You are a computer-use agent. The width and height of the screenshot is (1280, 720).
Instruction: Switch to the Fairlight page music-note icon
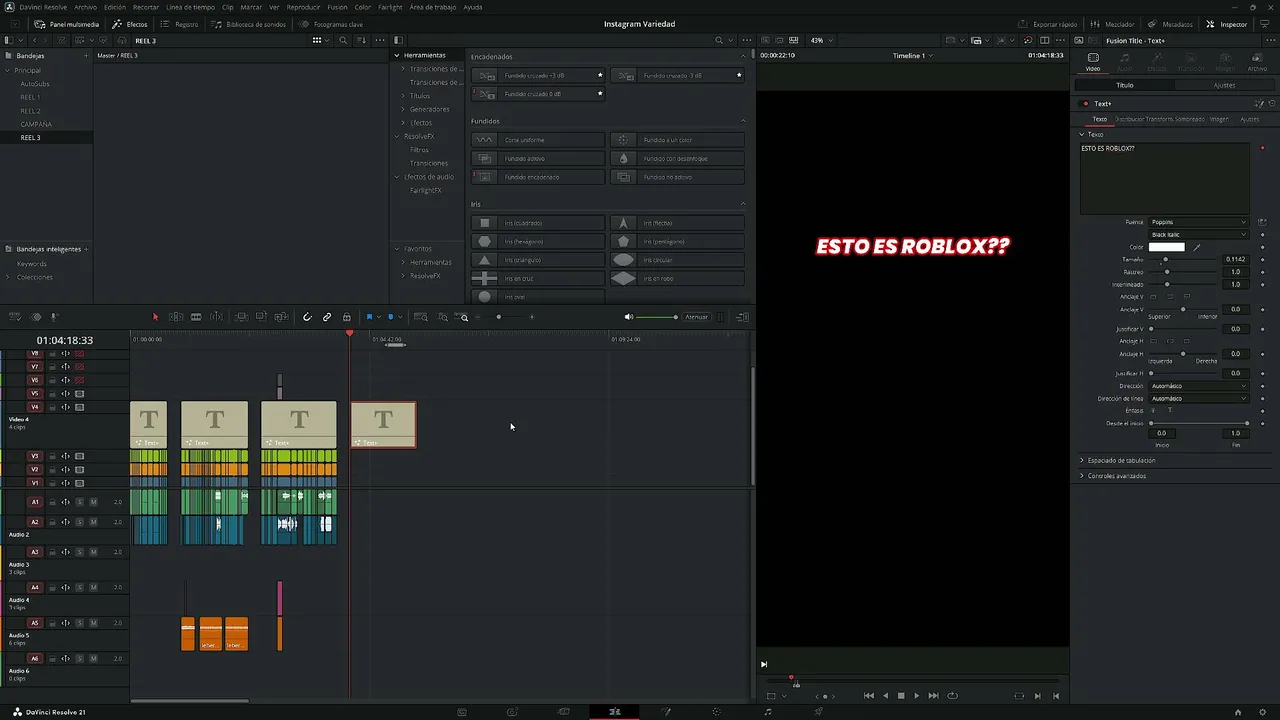[x=768, y=712]
